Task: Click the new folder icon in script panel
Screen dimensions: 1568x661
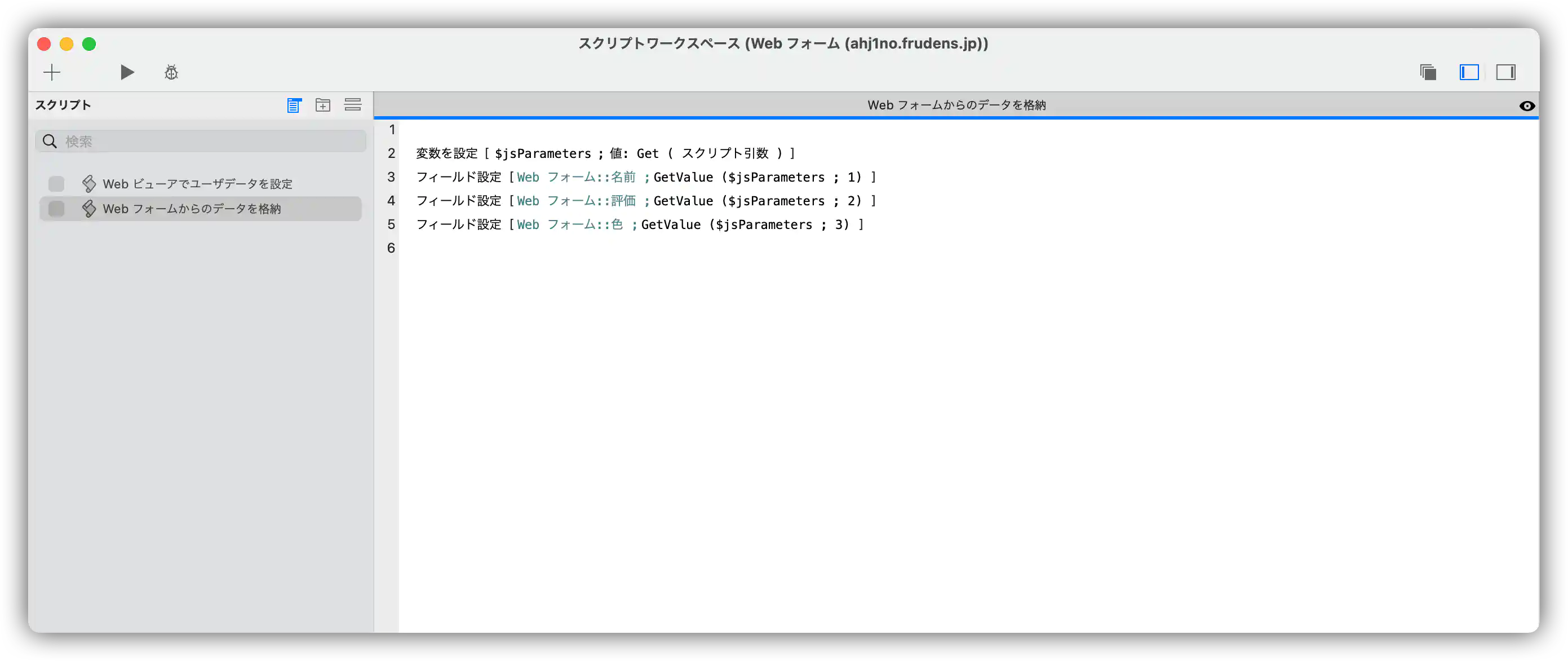Action: 323,105
